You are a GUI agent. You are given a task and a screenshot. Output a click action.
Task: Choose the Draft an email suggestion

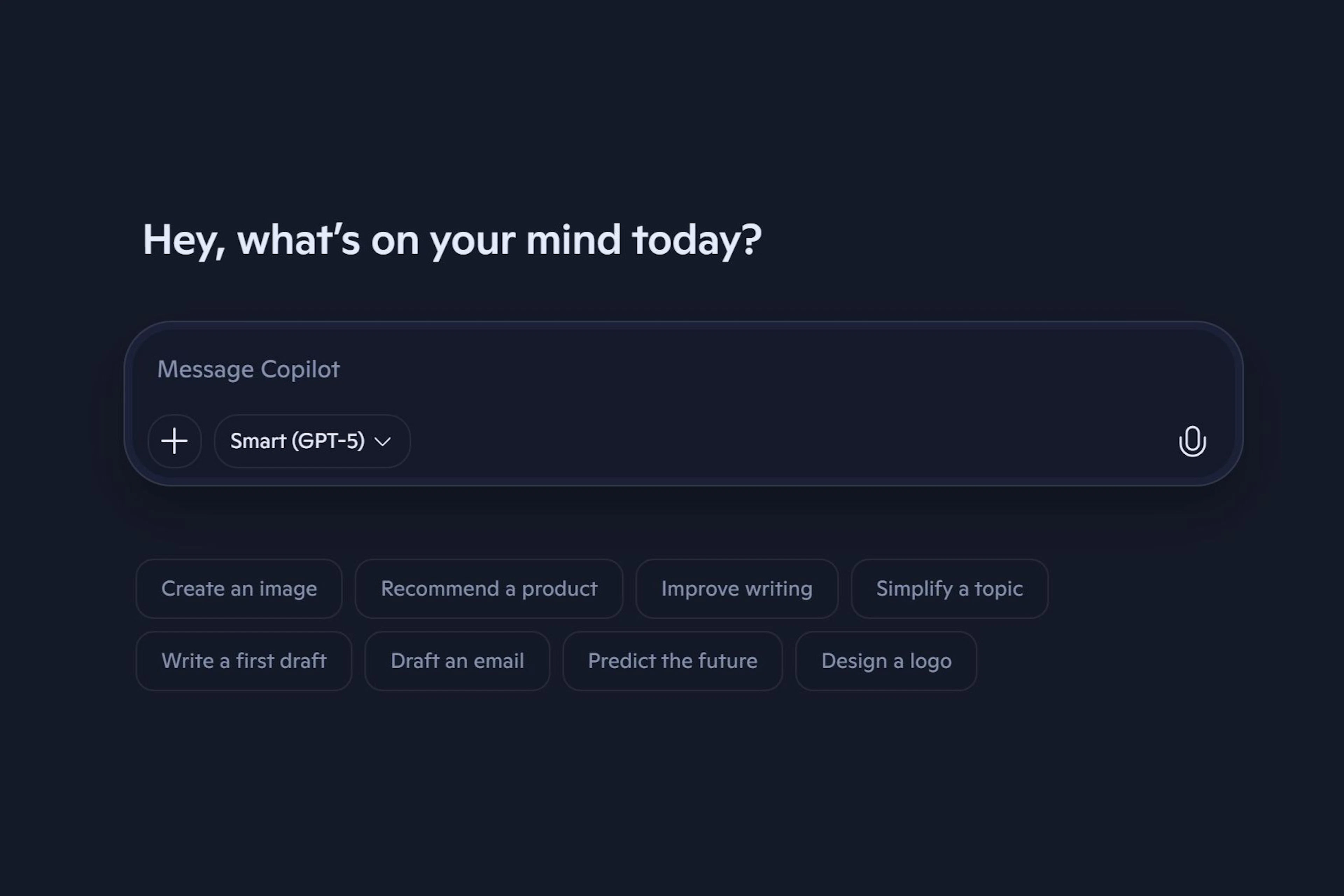coord(457,661)
